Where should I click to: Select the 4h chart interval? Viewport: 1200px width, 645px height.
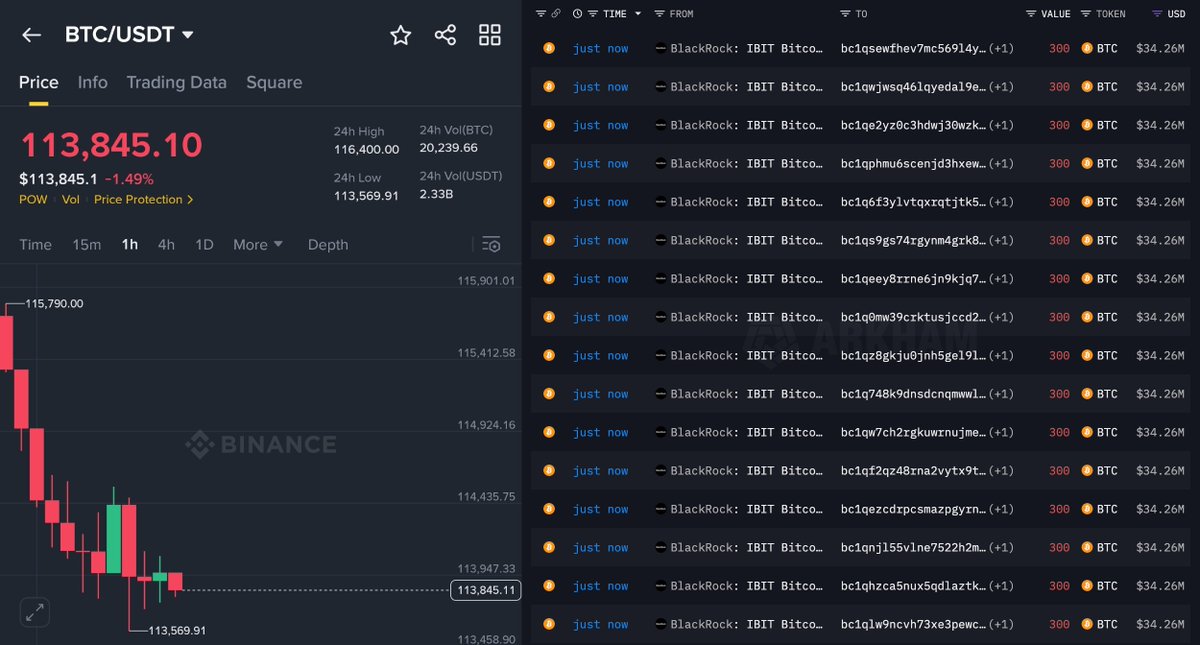point(166,245)
